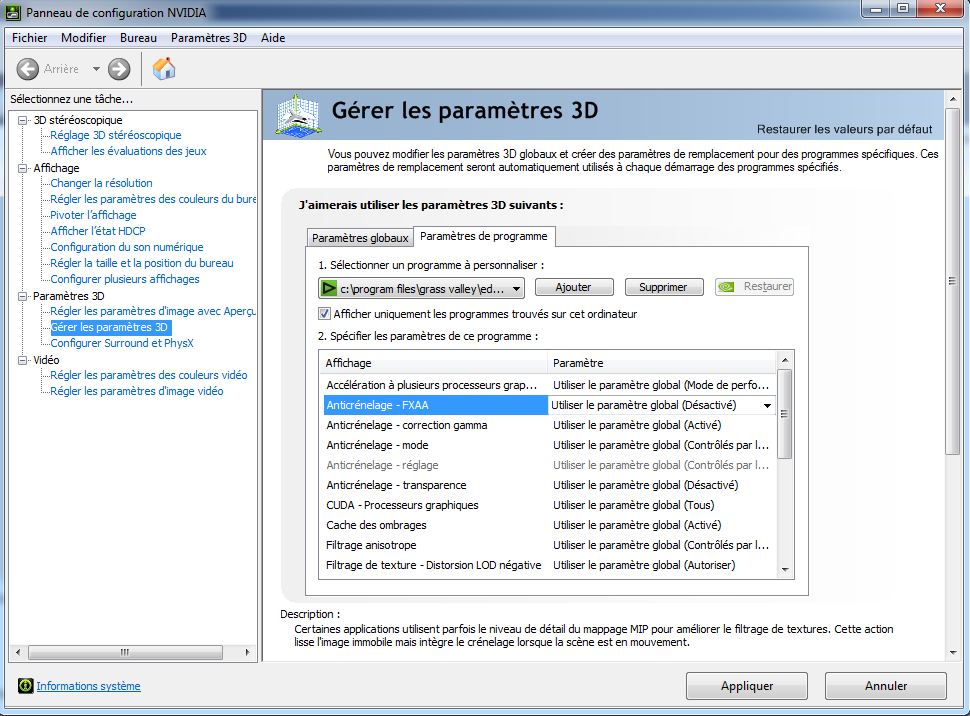The width and height of the screenshot is (970, 716).
Task: Click task tree horizontal scroll right arrow
Action: point(247,652)
